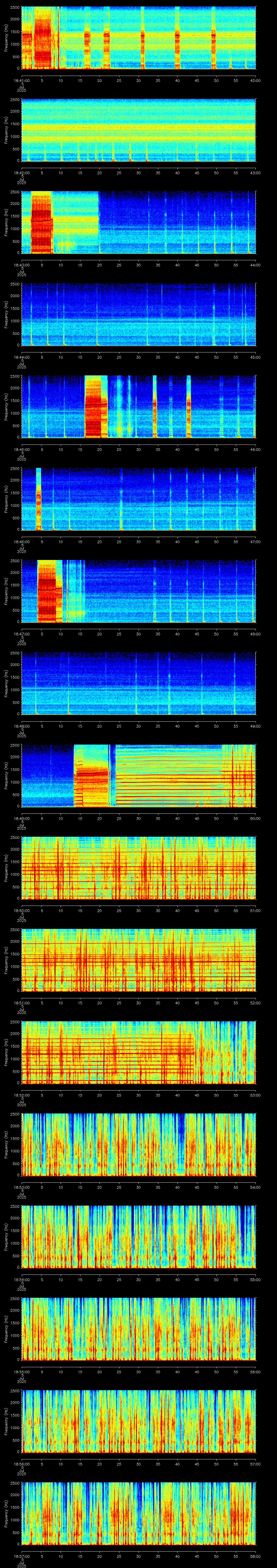277x1568 pixels.
Task: Open the spectrogram plot starting at 18:52:00
Action: [138, 1052]
